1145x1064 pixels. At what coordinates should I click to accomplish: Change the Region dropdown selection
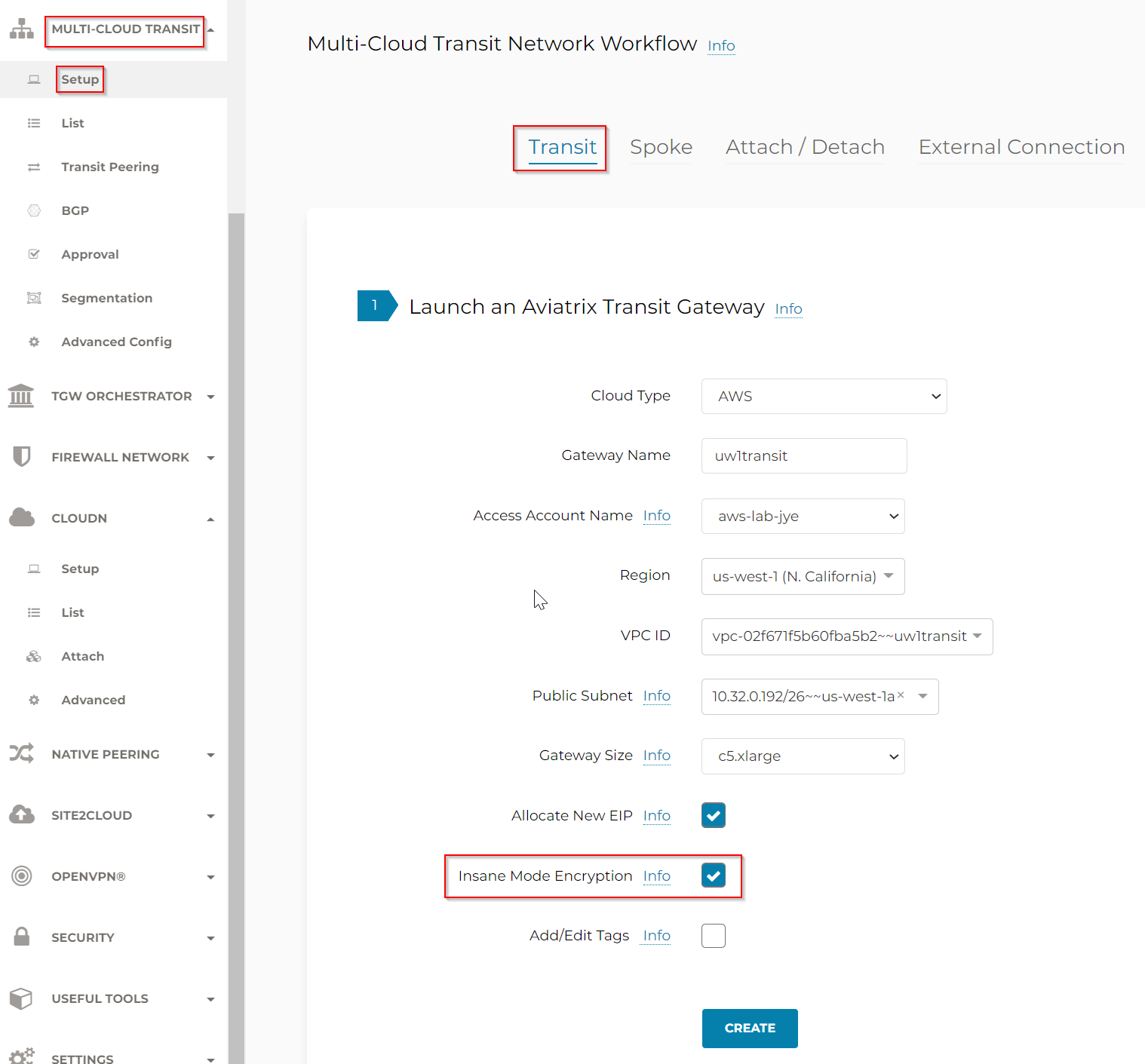click(802, 576)
